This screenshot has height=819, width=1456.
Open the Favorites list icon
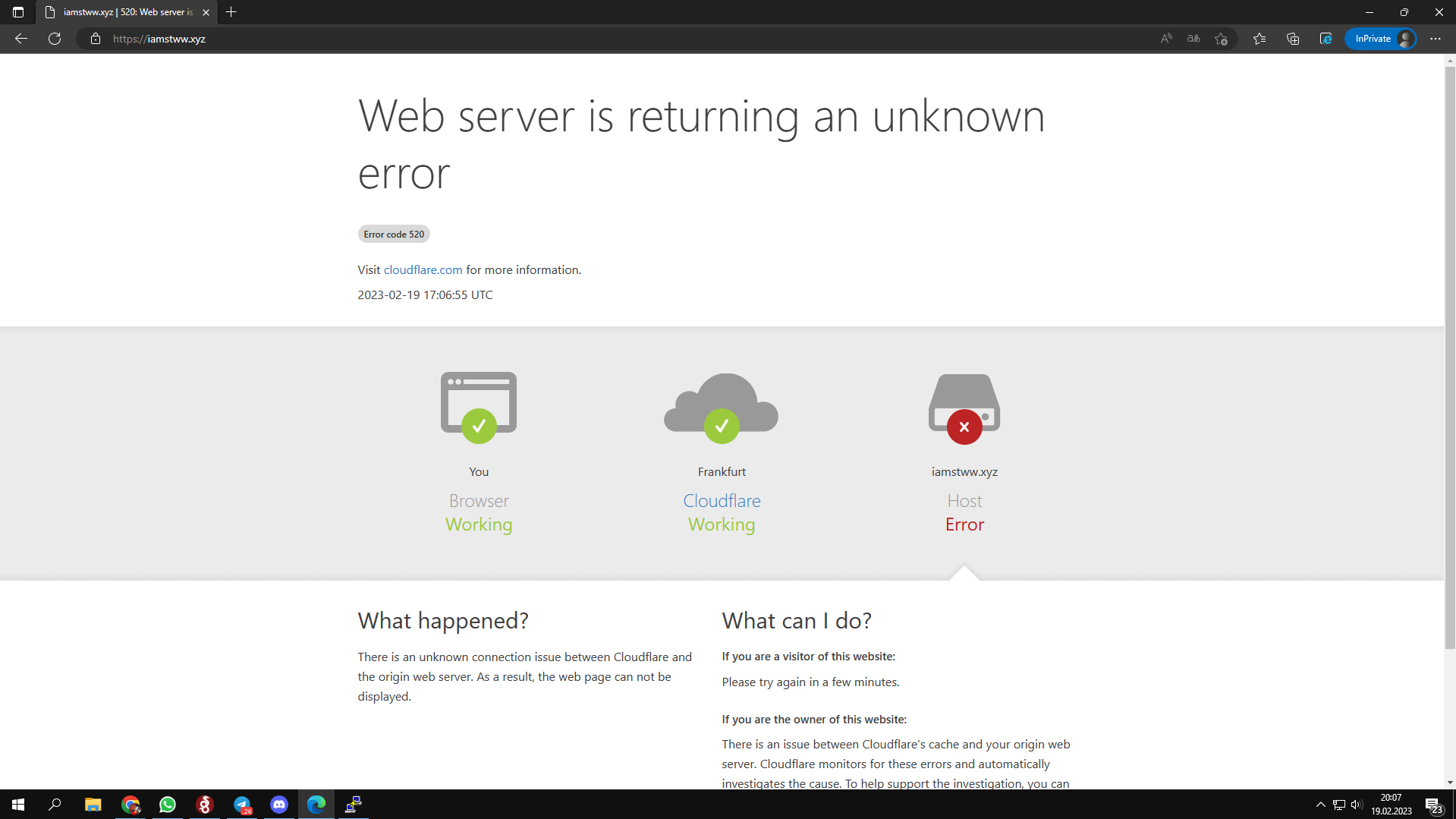click(x=1259, y=39)
